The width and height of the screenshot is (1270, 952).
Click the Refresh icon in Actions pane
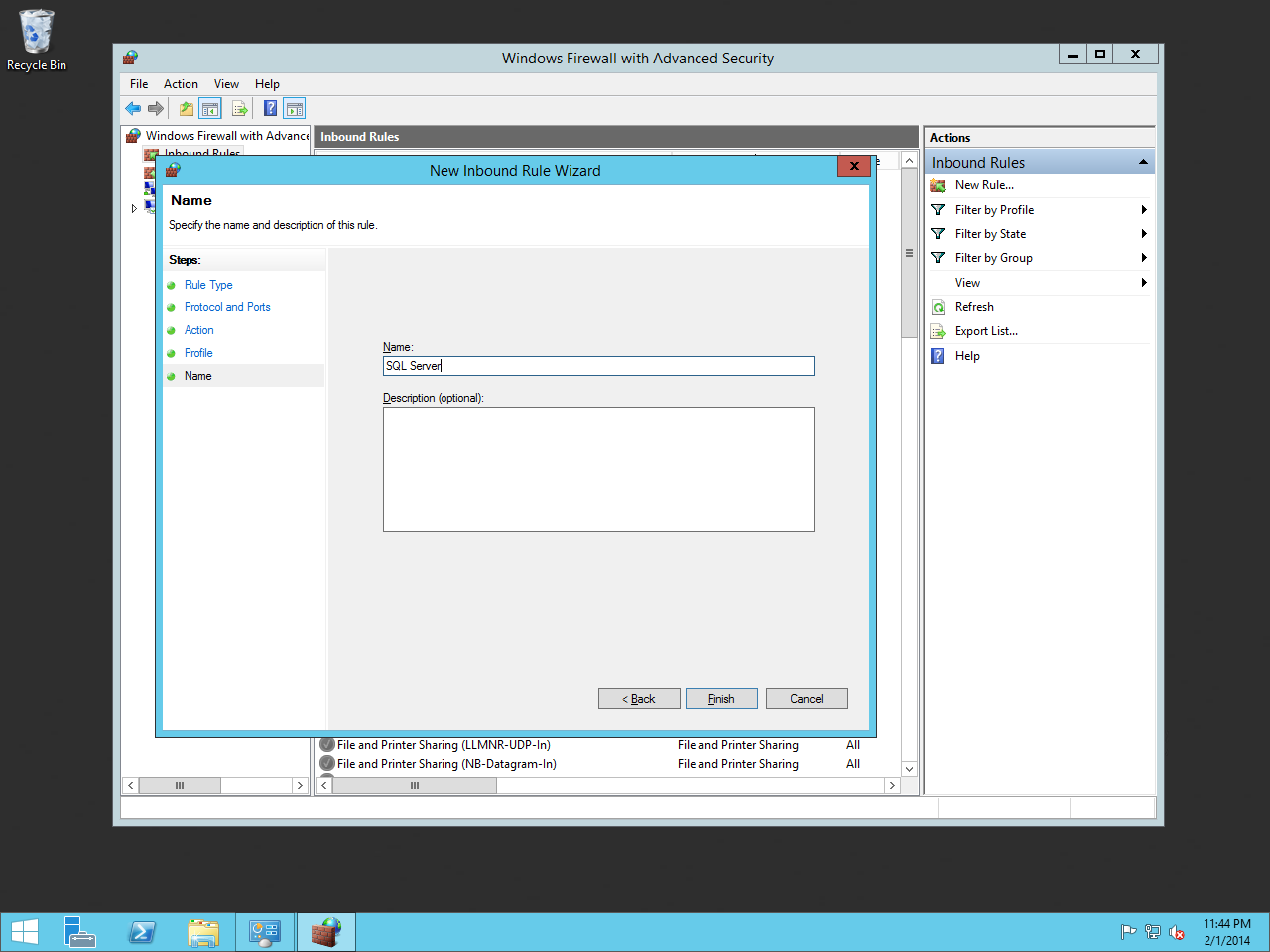tap(938, 307)
